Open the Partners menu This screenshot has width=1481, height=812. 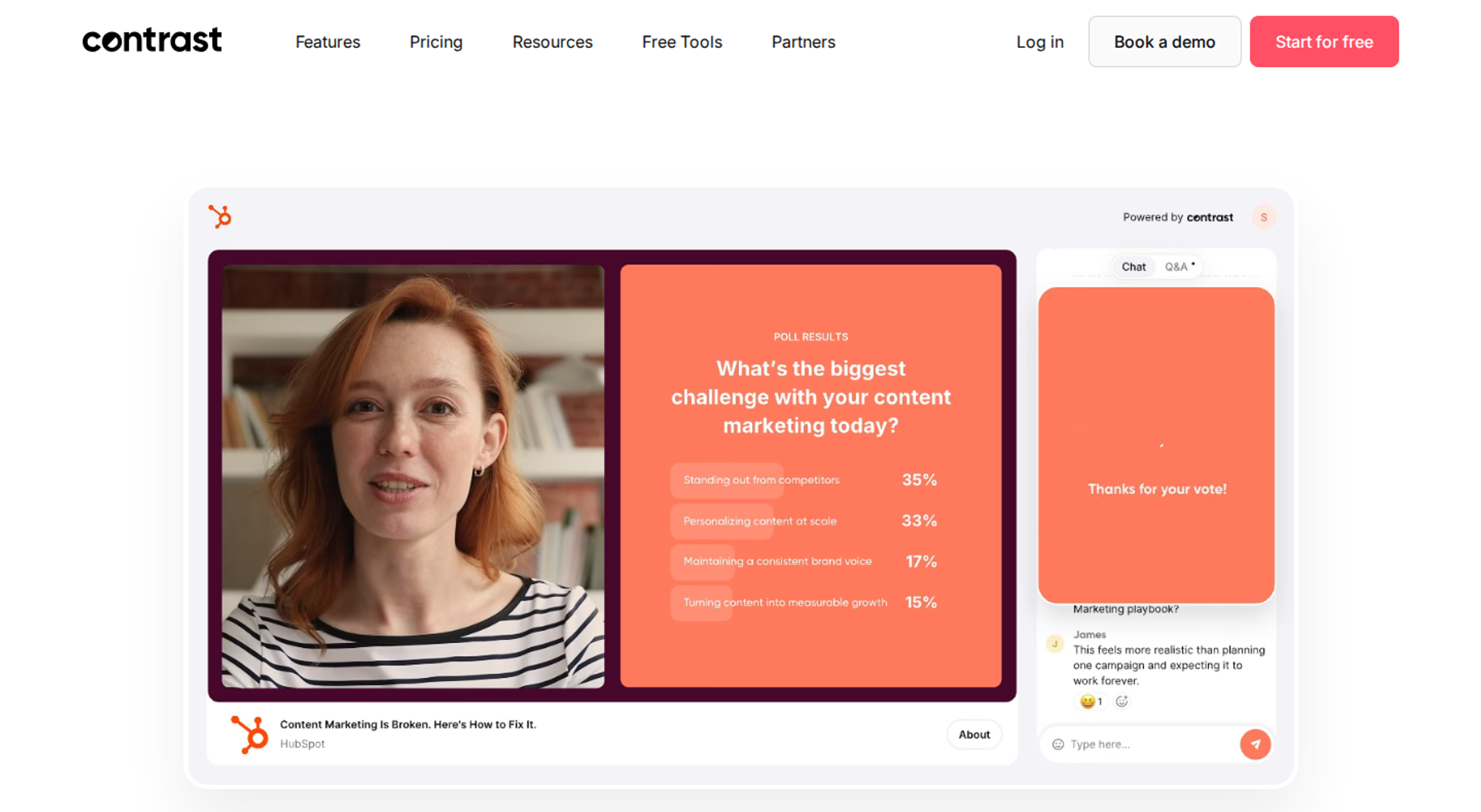pos(803,42)
